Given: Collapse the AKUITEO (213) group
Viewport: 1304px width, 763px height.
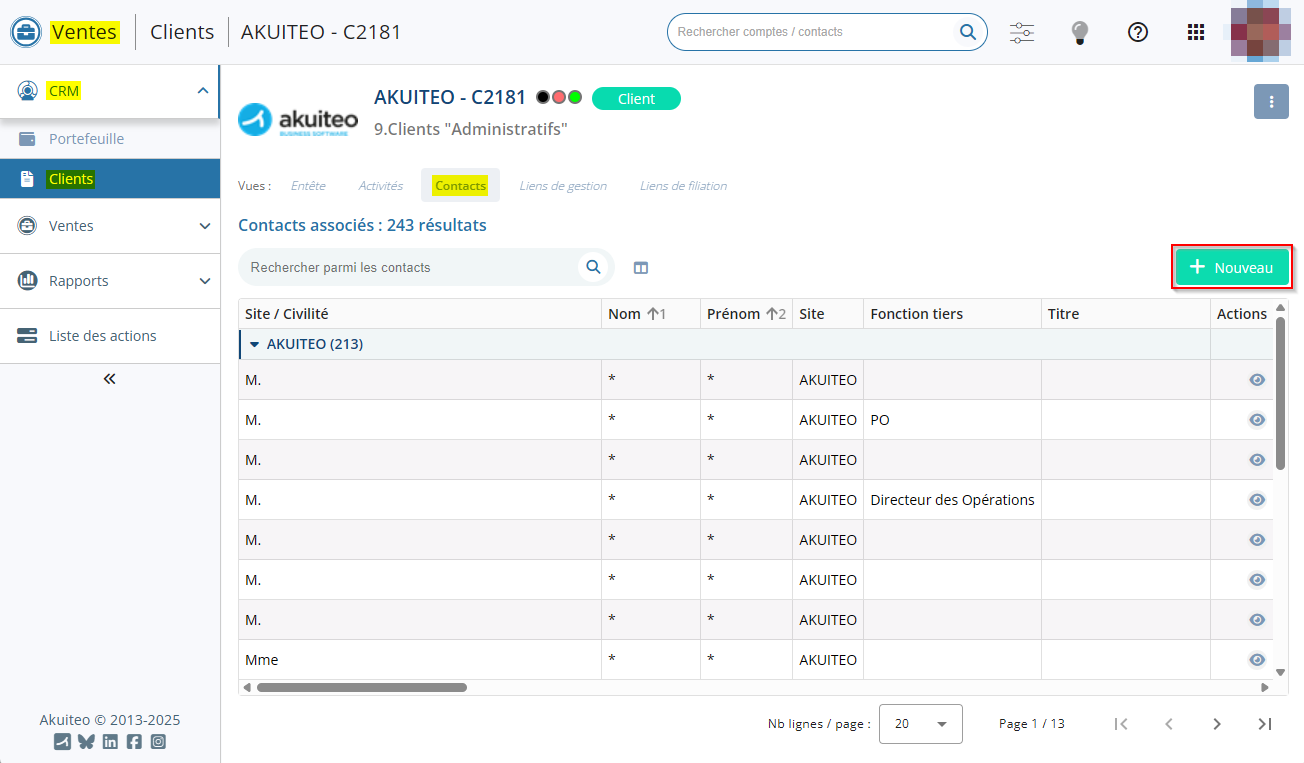Looking at the screenshot, I should [254, 344].
